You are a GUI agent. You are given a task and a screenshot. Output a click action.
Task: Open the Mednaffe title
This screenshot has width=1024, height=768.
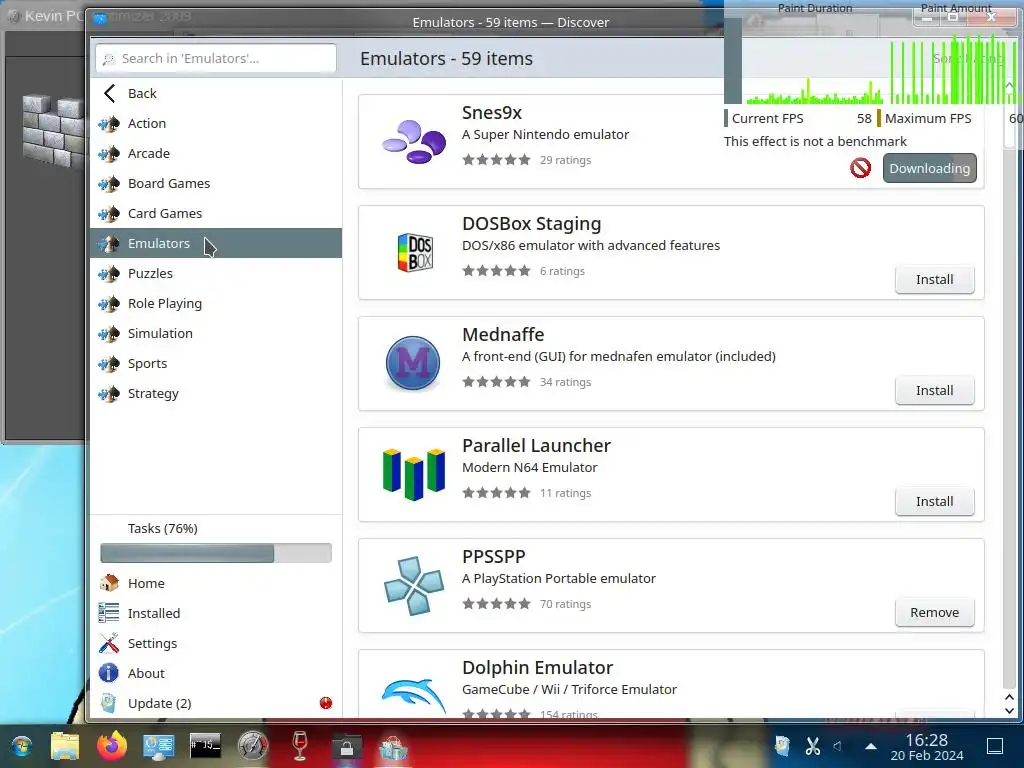(503, 335)
